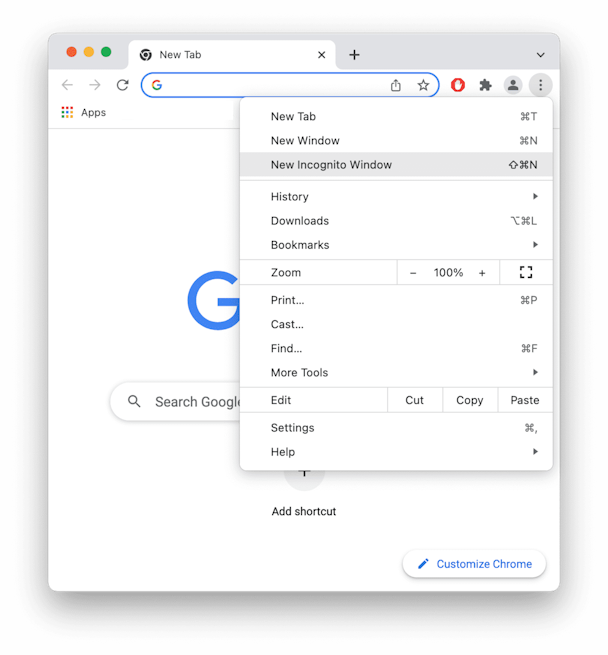Click the reload page icon
Screen dimensions: 608x655
click(122, 85)
